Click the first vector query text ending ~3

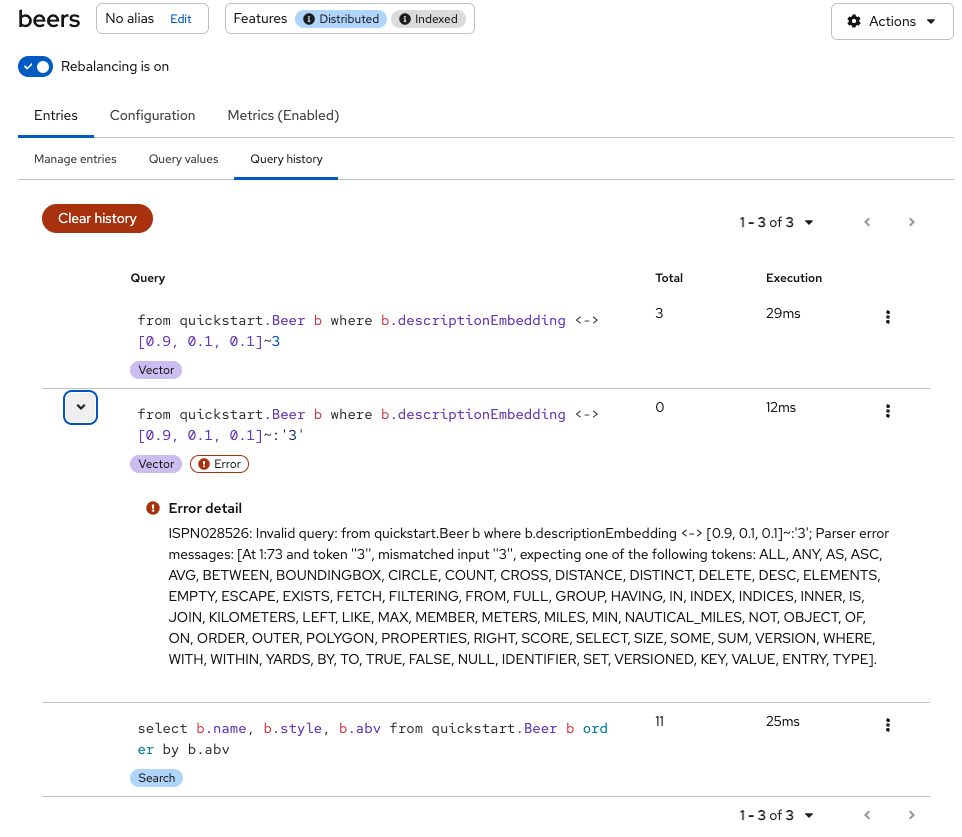pos(368,331)
